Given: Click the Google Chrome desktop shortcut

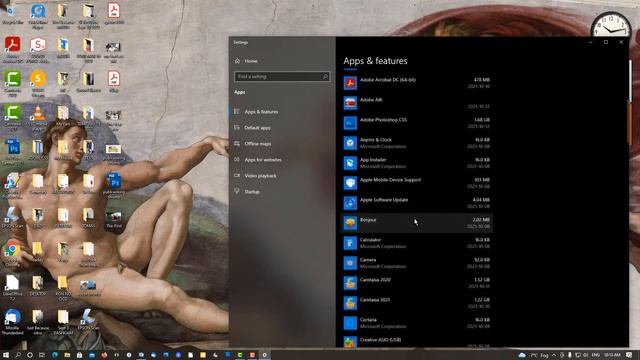Looking at the screenshot, I should coord(12,253).
